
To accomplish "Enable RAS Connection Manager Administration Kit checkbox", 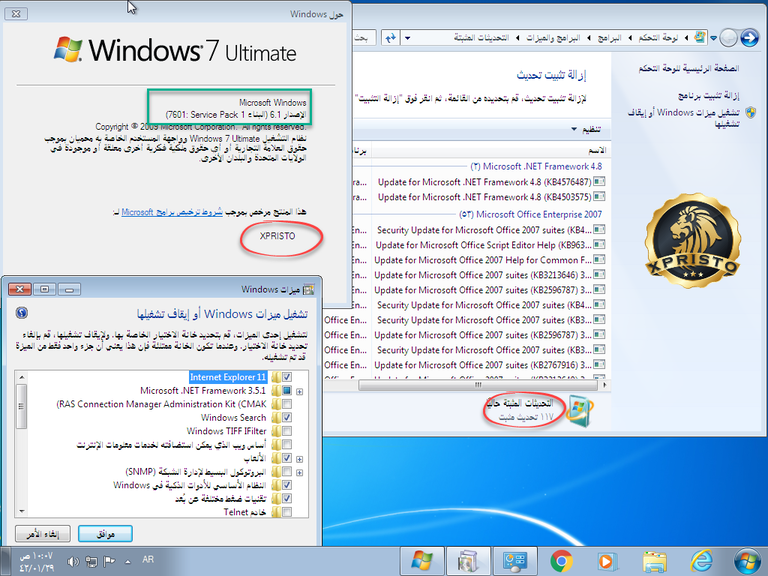I will point(287,404).
